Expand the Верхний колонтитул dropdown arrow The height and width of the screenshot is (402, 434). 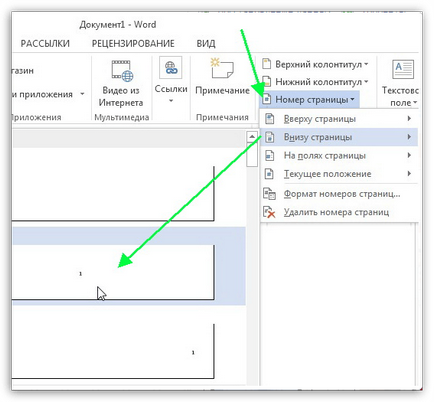(366, 64)
